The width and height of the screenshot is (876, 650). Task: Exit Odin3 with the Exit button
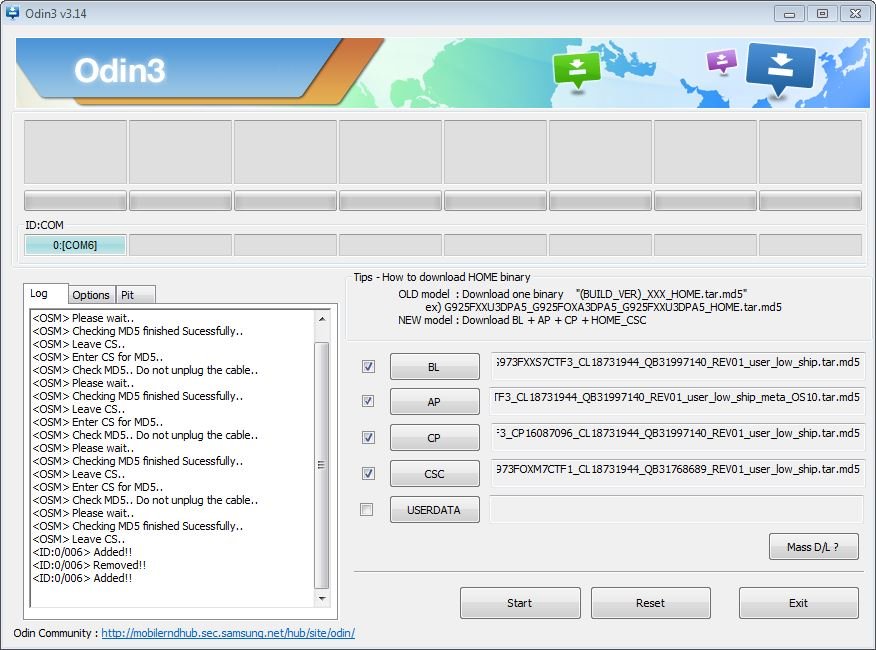click(x=799, y=603)
